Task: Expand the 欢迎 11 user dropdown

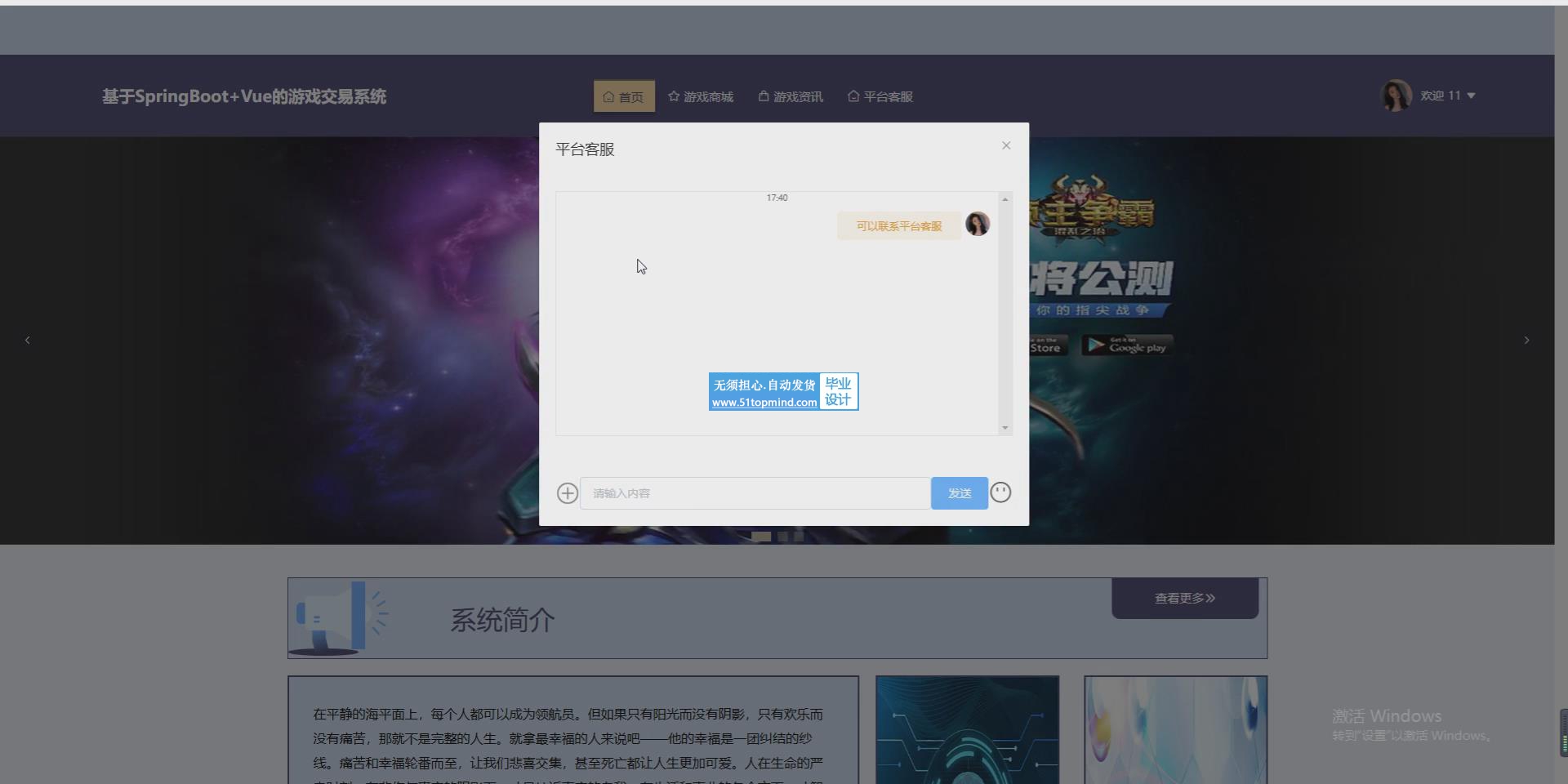Action: click(1448, 96)
